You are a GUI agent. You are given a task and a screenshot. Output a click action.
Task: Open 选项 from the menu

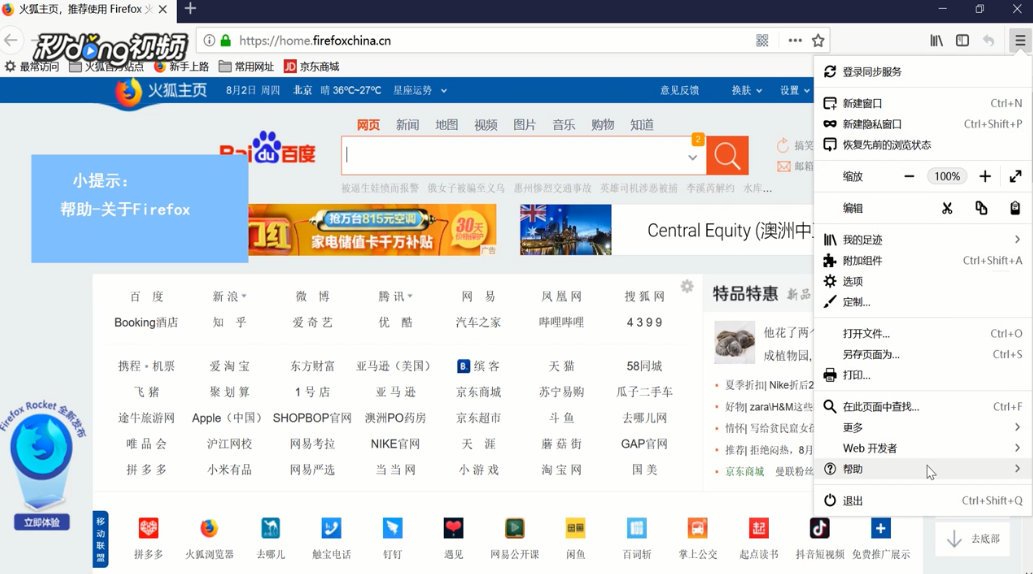tap(922, 281)
